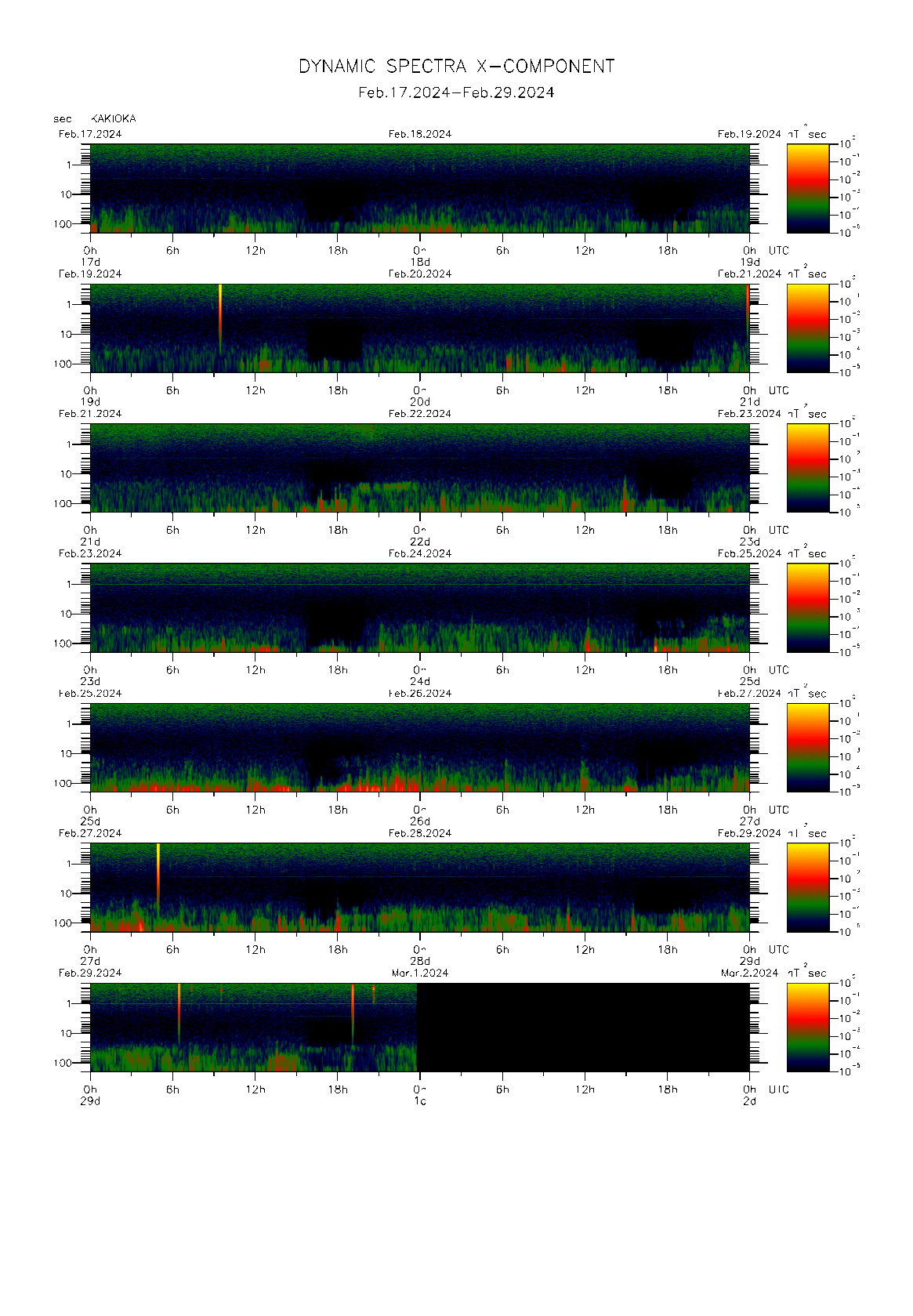Click the 20d day label on the axis

coord(420,402)
